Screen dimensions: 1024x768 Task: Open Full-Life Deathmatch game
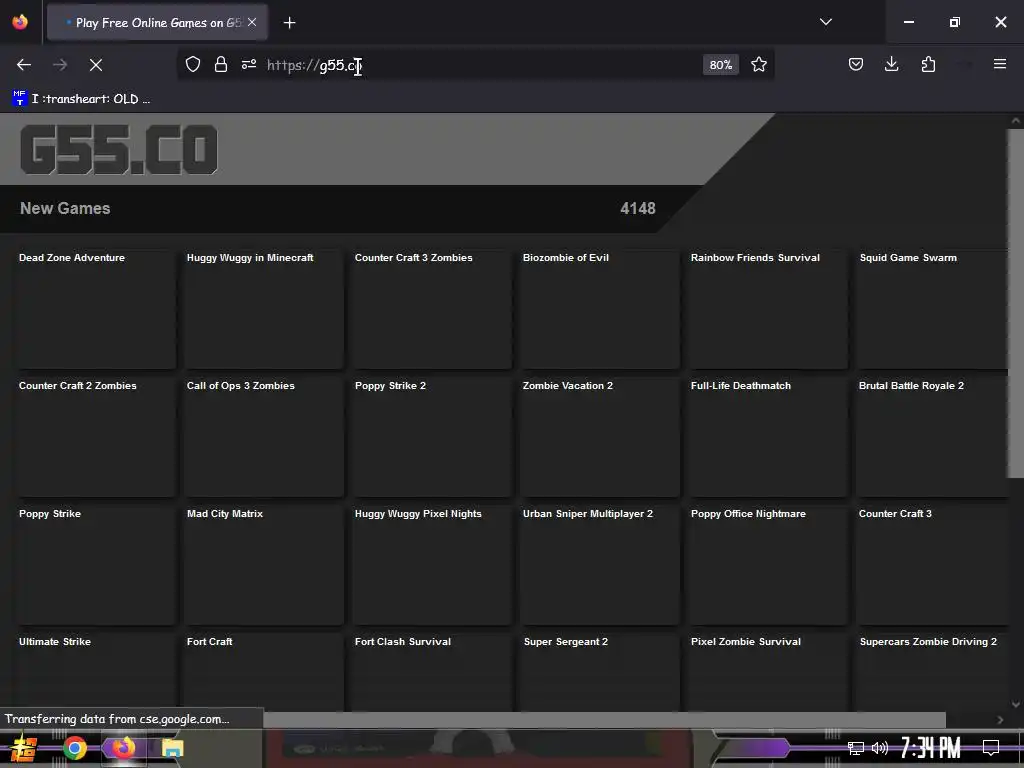[x=769, y=437]
